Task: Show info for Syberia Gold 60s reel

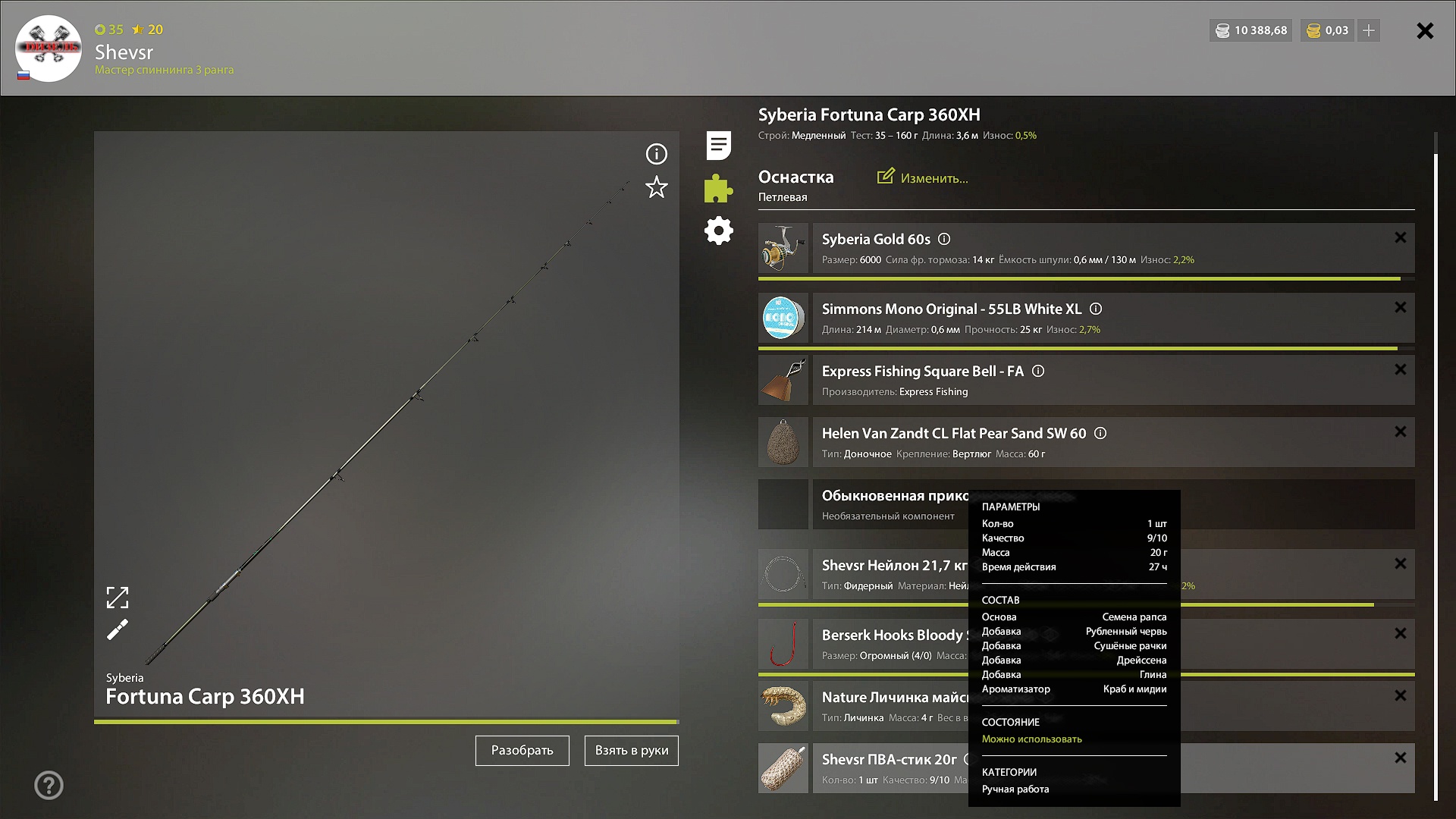Action: point(944,239)
